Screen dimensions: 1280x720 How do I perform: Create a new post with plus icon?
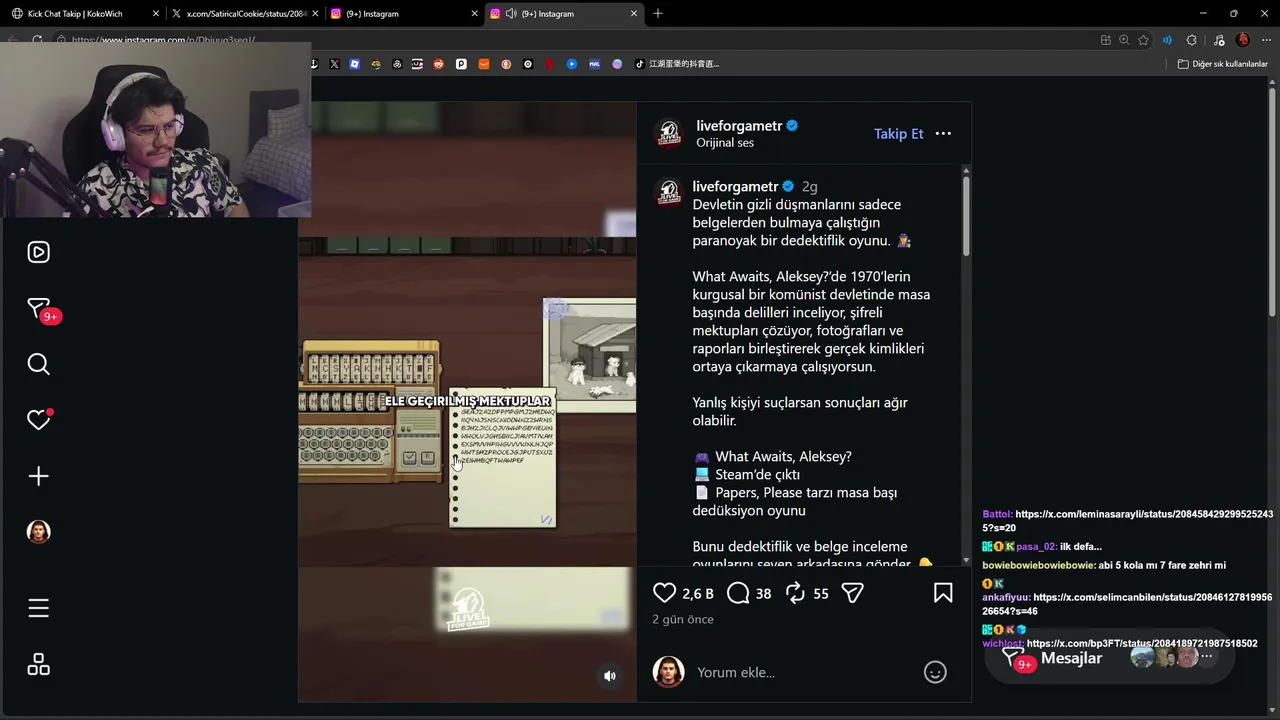(x=38, y=476)
